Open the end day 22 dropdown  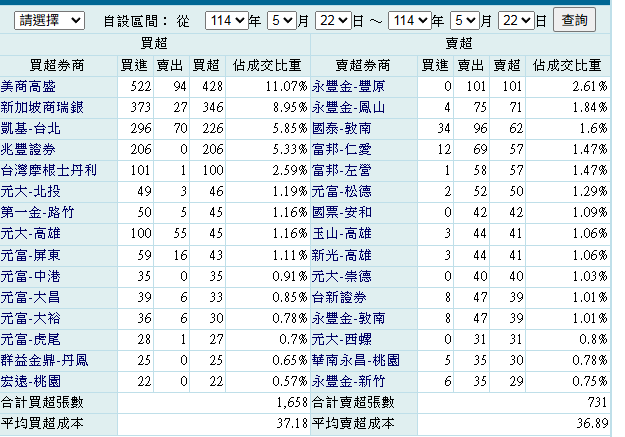click(x=517, y=20)
